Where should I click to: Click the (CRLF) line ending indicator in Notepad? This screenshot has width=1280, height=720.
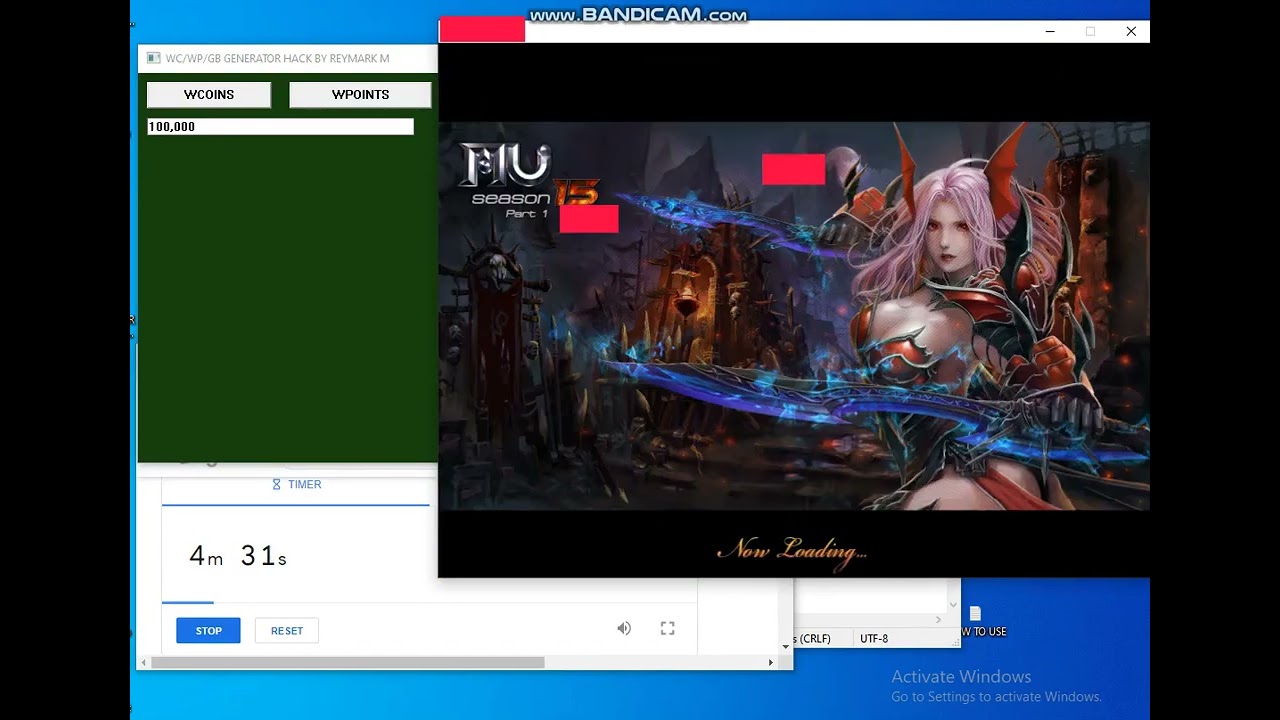click(x=813, y=638)
